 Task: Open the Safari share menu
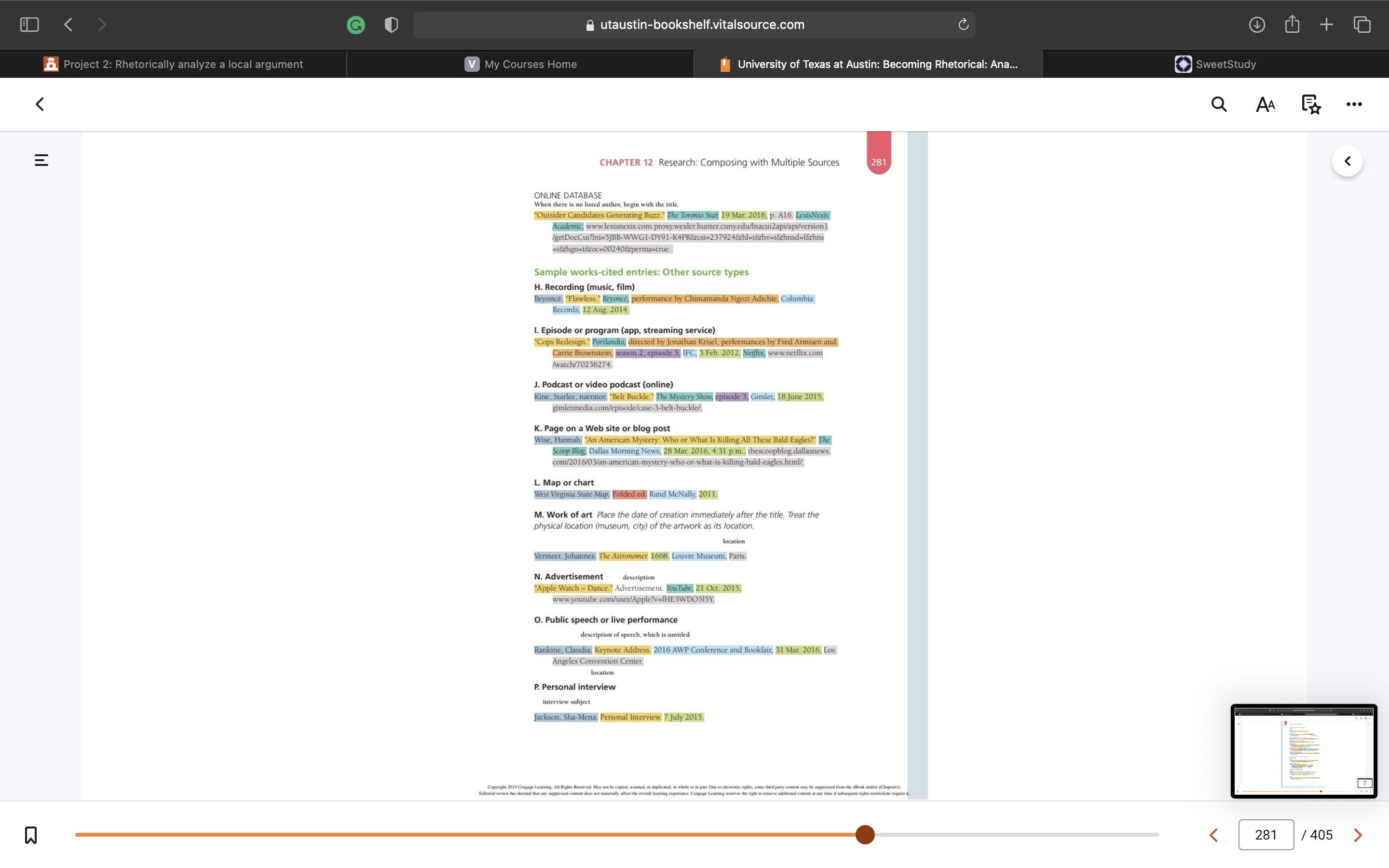(1292, 24)
